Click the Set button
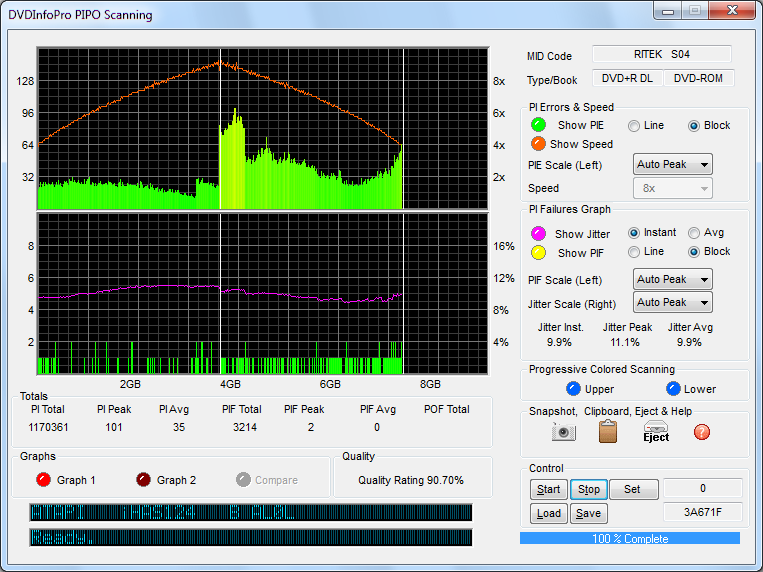This screenshot has height=572, width=763. point(634,489)
